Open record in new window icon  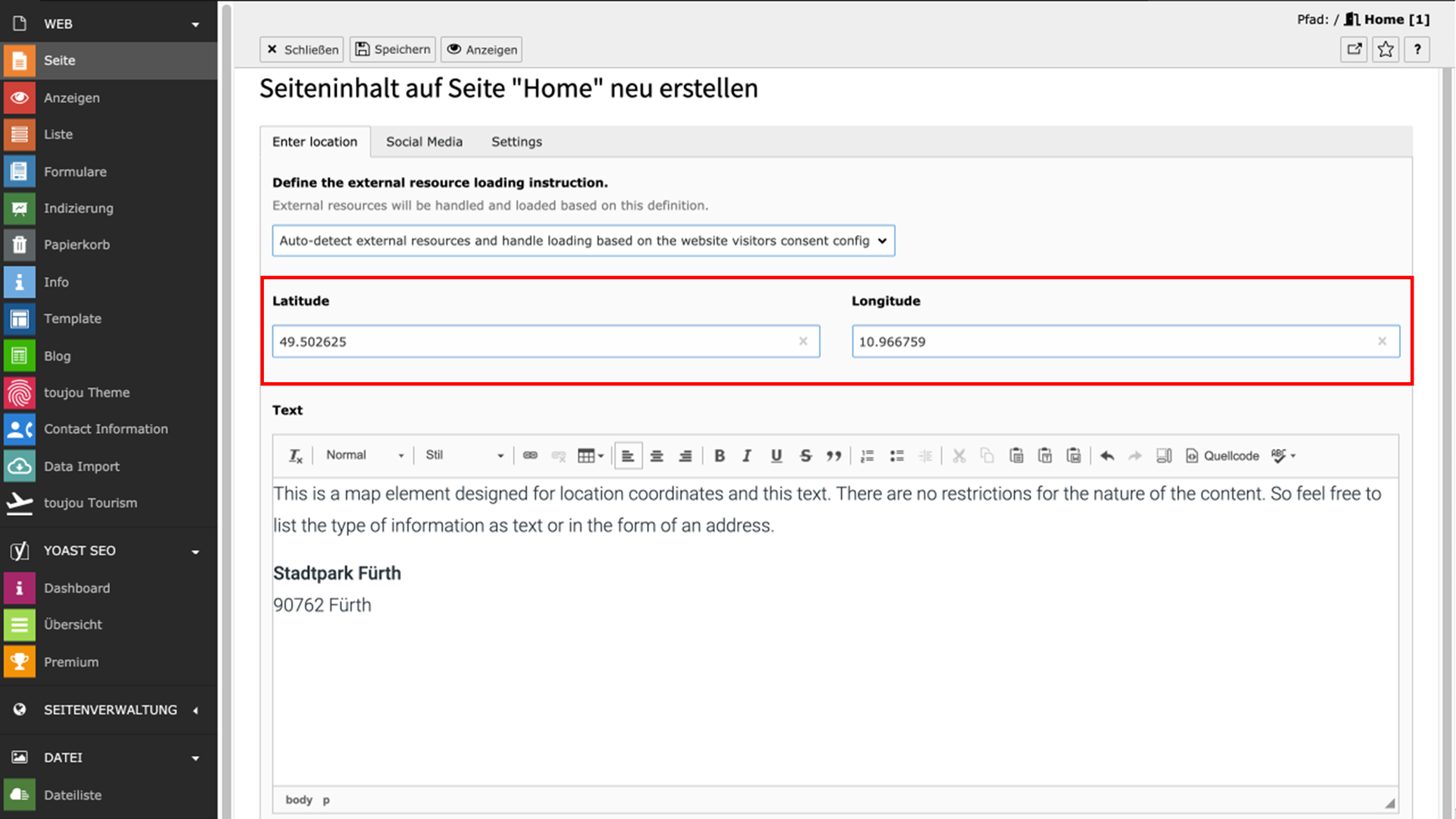[x=1354, y=50]
